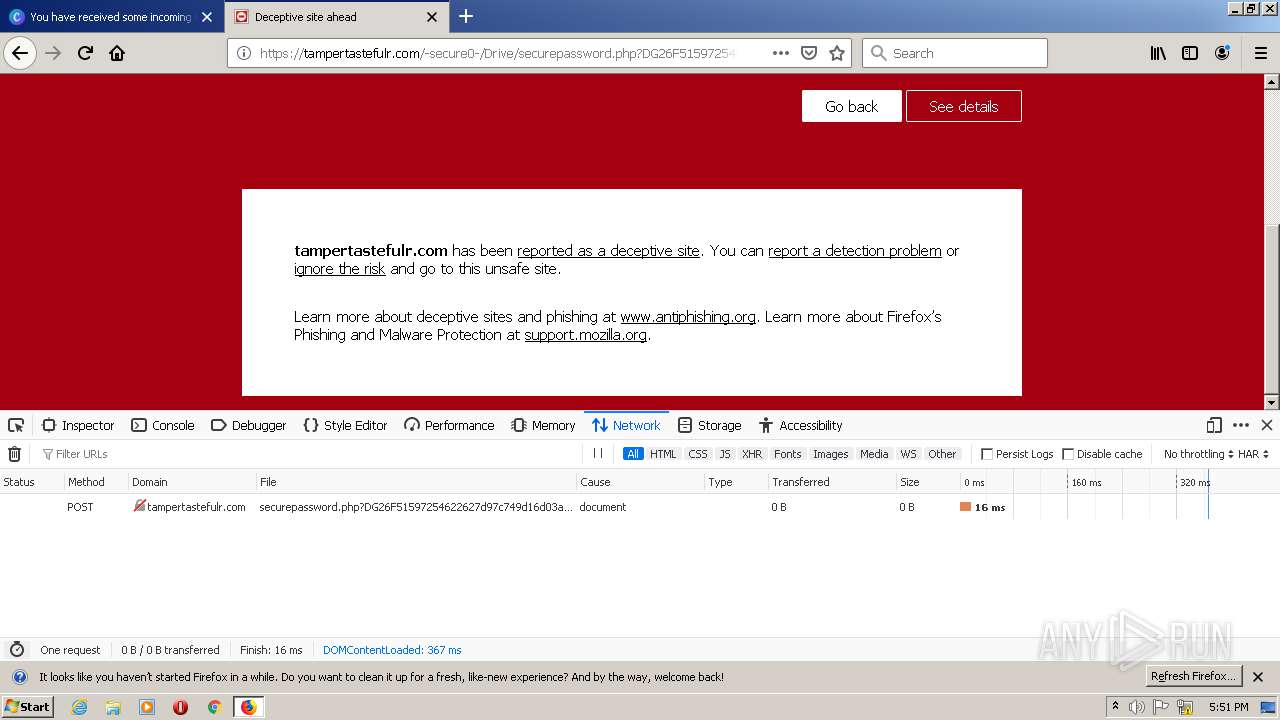This screenshot has width=1280, height=720.
Task: Pick an element from the page
Action: 16,425
